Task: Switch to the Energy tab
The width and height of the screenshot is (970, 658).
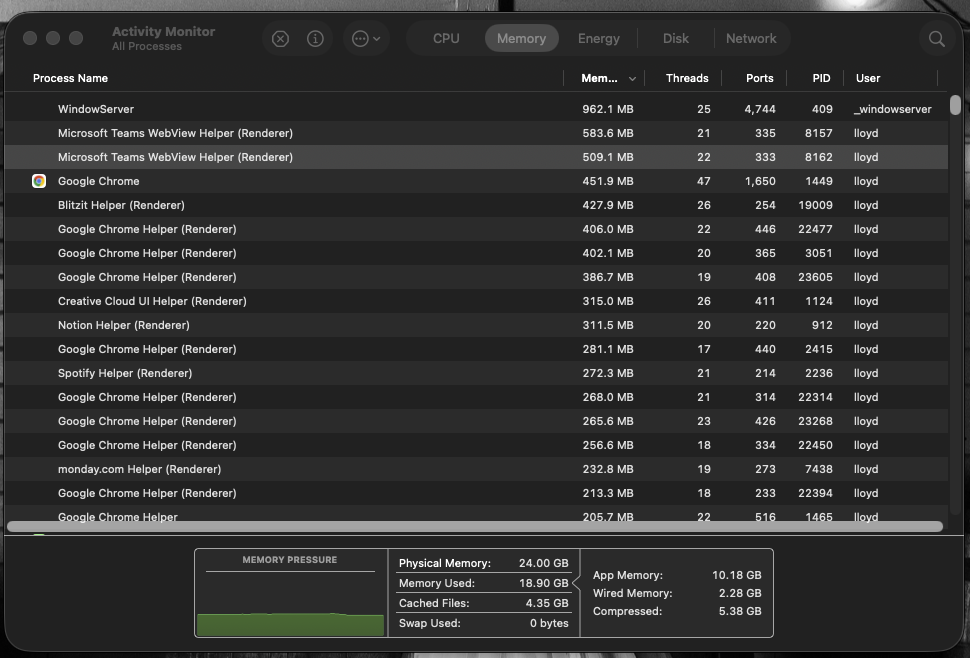Action: click(598, 39)
